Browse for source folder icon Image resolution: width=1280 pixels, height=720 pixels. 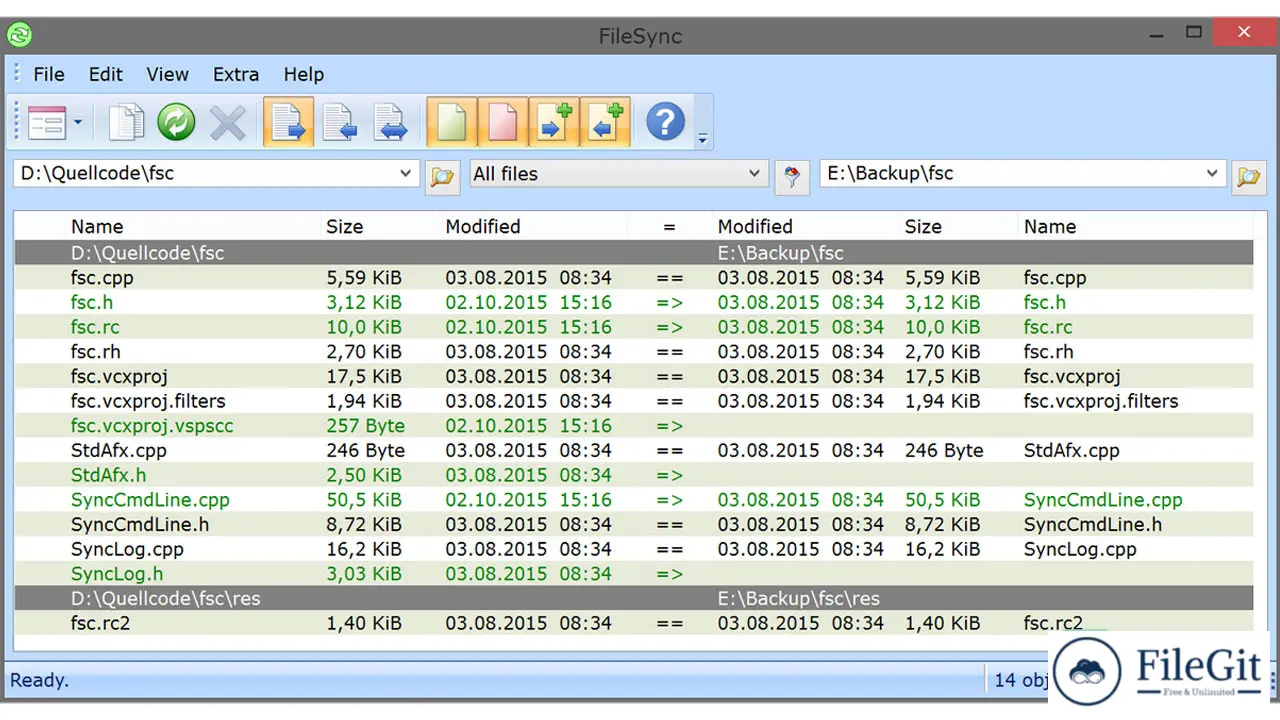click(x=441, y=176)
